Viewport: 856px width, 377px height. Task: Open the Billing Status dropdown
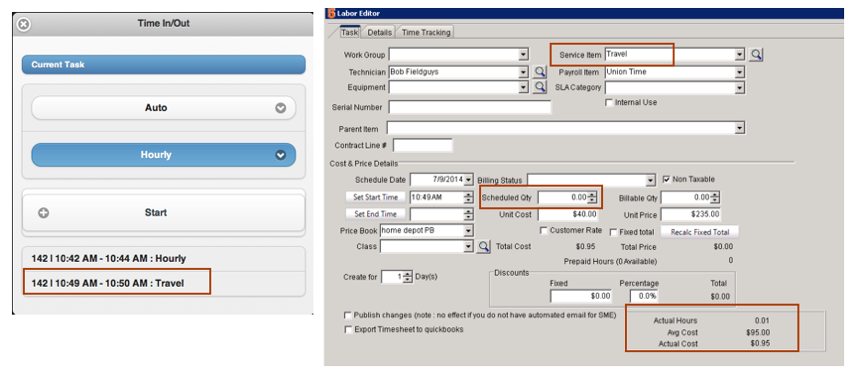tap(650, 181)
